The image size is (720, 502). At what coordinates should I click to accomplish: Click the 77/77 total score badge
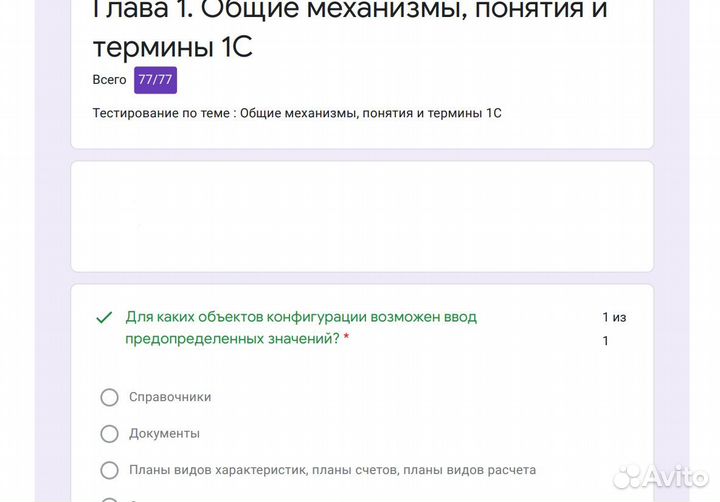[155, 80]
